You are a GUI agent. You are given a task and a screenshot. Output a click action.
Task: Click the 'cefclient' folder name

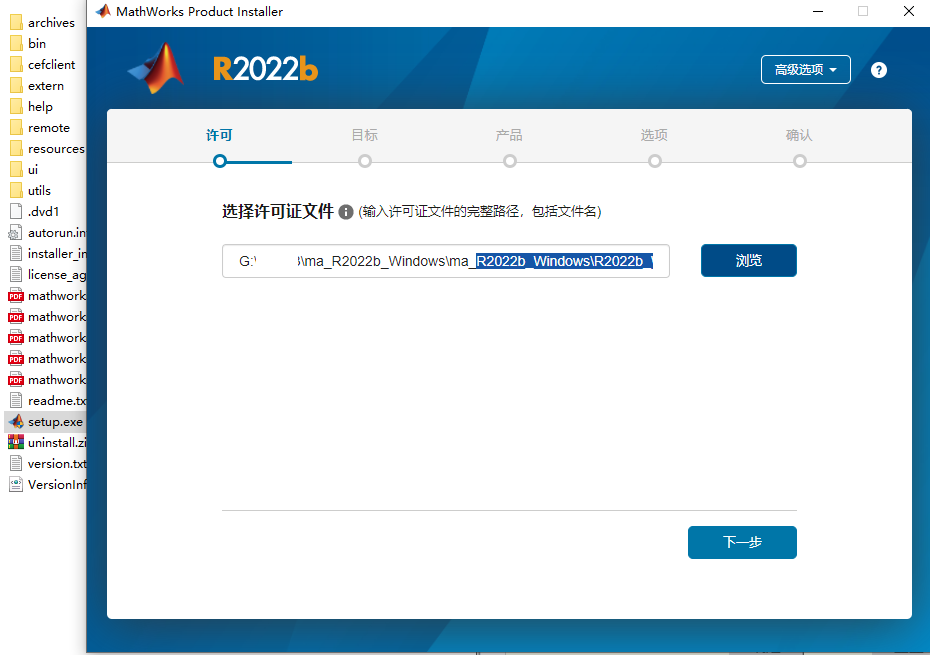point(52,65)
